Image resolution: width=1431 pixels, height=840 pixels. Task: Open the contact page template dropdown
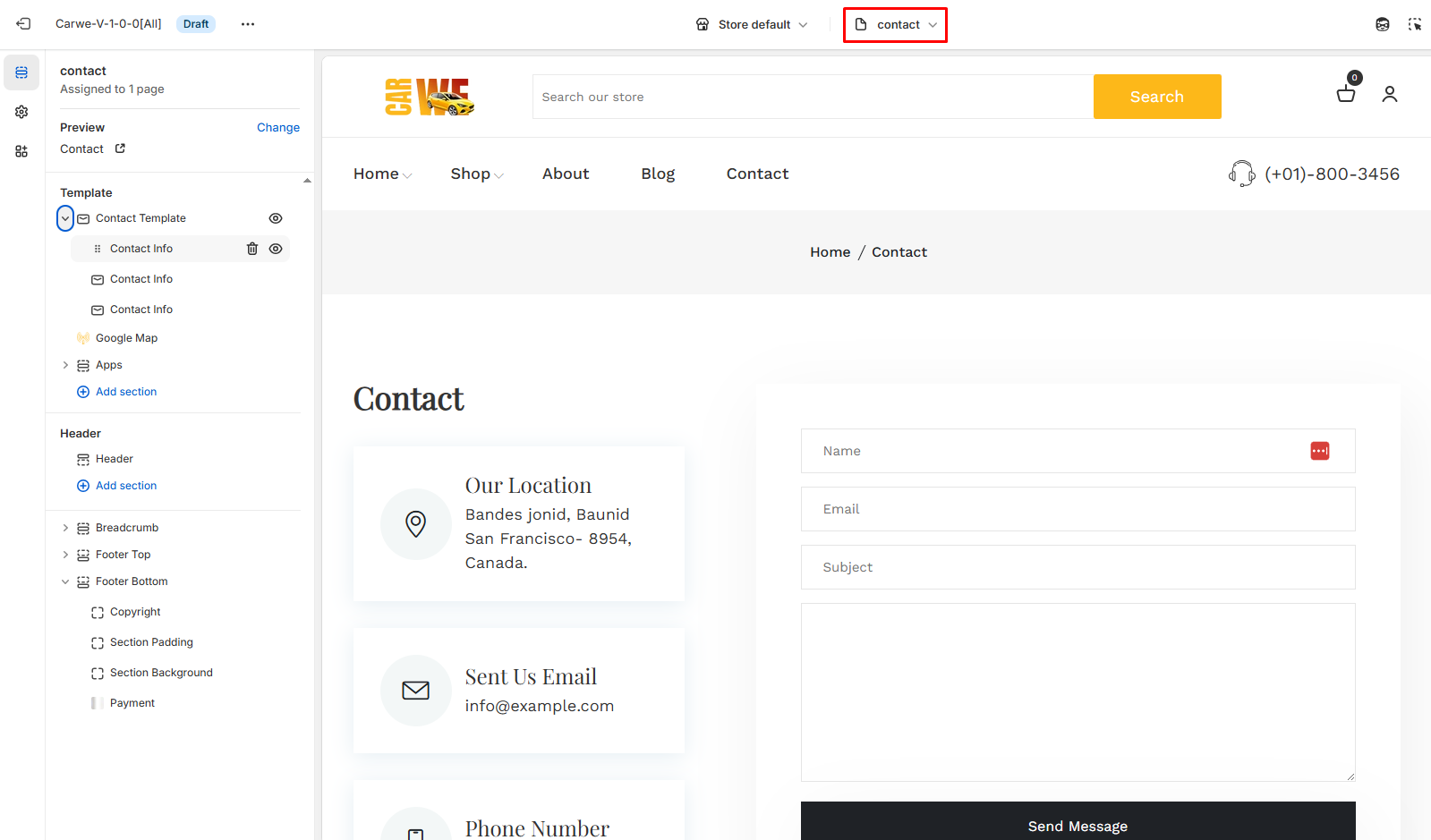tap(895, 24)
